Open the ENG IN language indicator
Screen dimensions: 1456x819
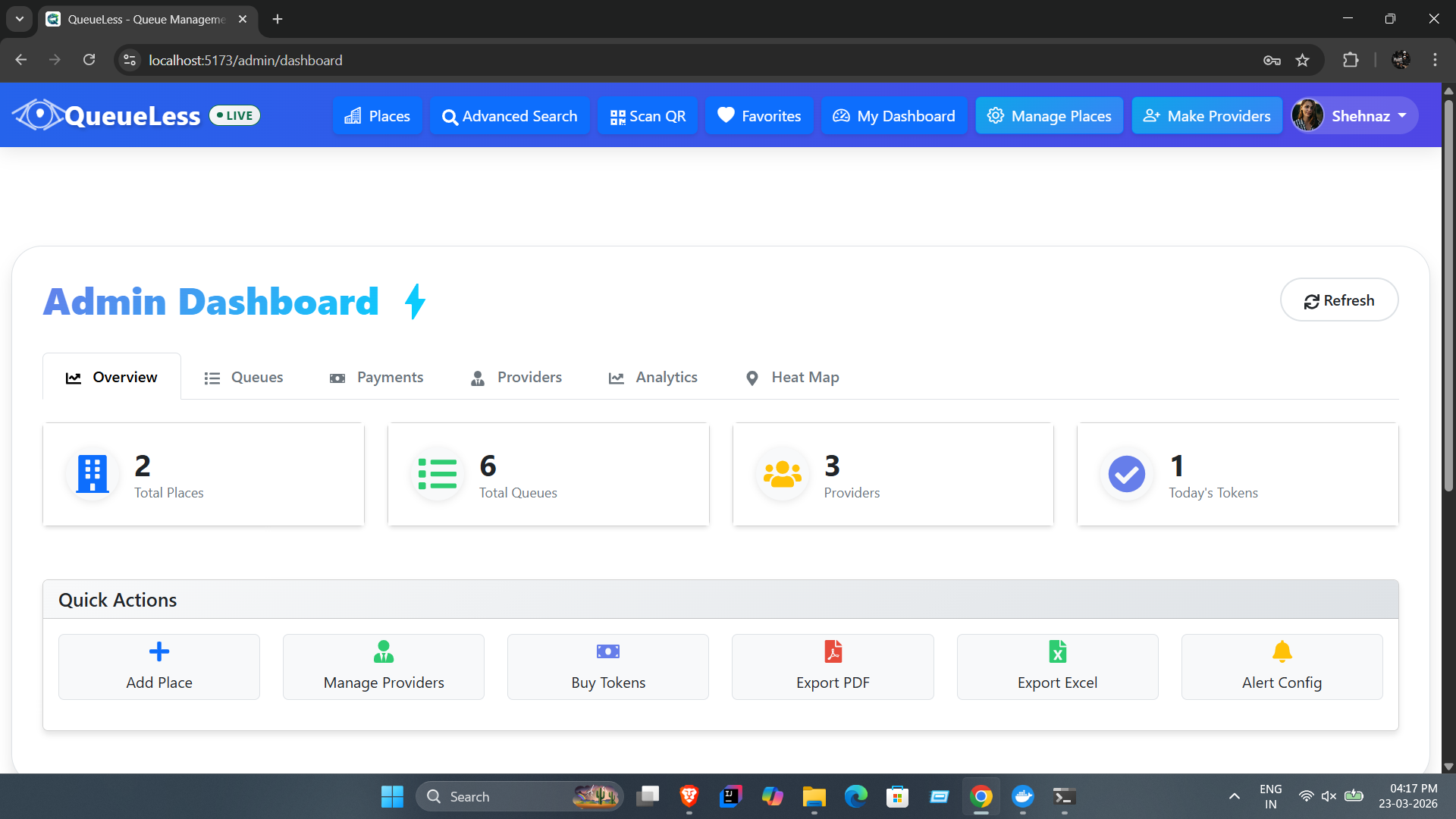1270,796
